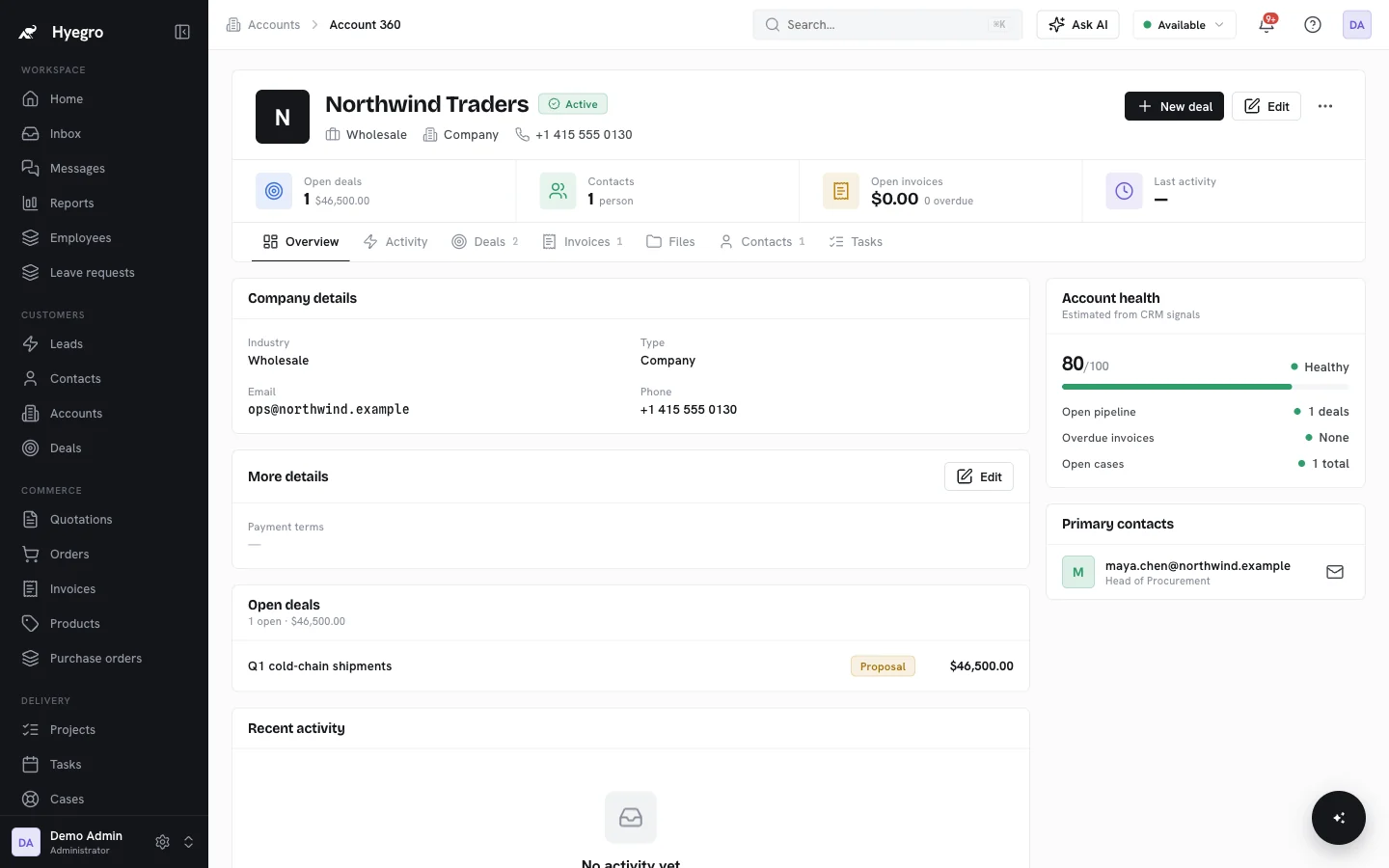
Task: Open the Q1 cold-chain shipments deal
Action: [631, 666]
